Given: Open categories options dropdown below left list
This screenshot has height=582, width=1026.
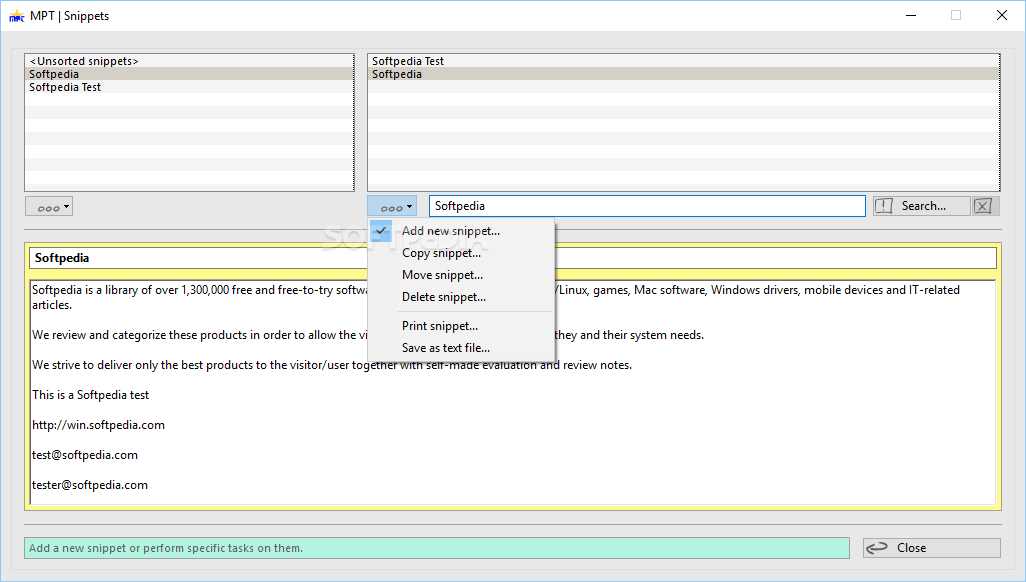Looking at the screenshot, I should (49, 207).
